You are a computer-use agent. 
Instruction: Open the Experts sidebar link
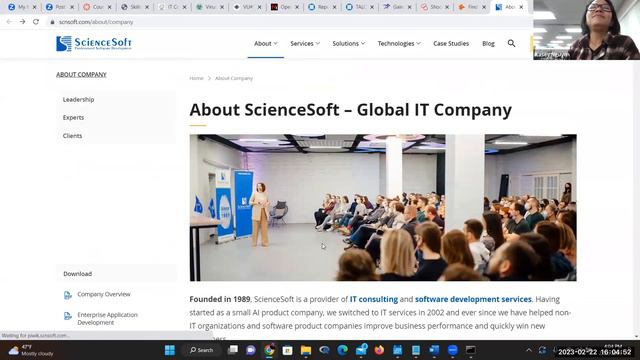[73, 118]
